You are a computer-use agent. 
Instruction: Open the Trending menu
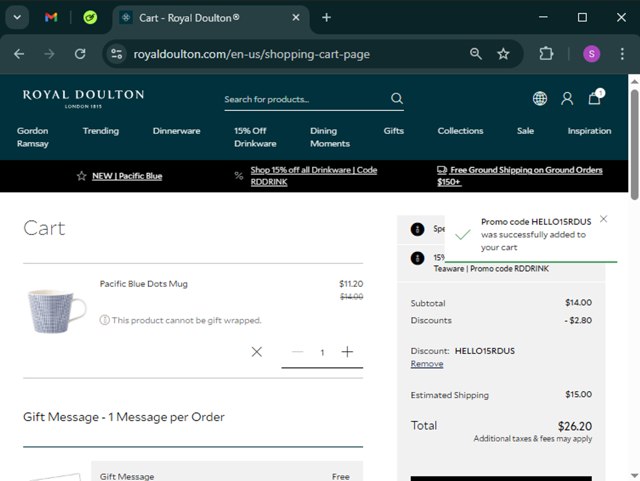click(x=101, y=131)
